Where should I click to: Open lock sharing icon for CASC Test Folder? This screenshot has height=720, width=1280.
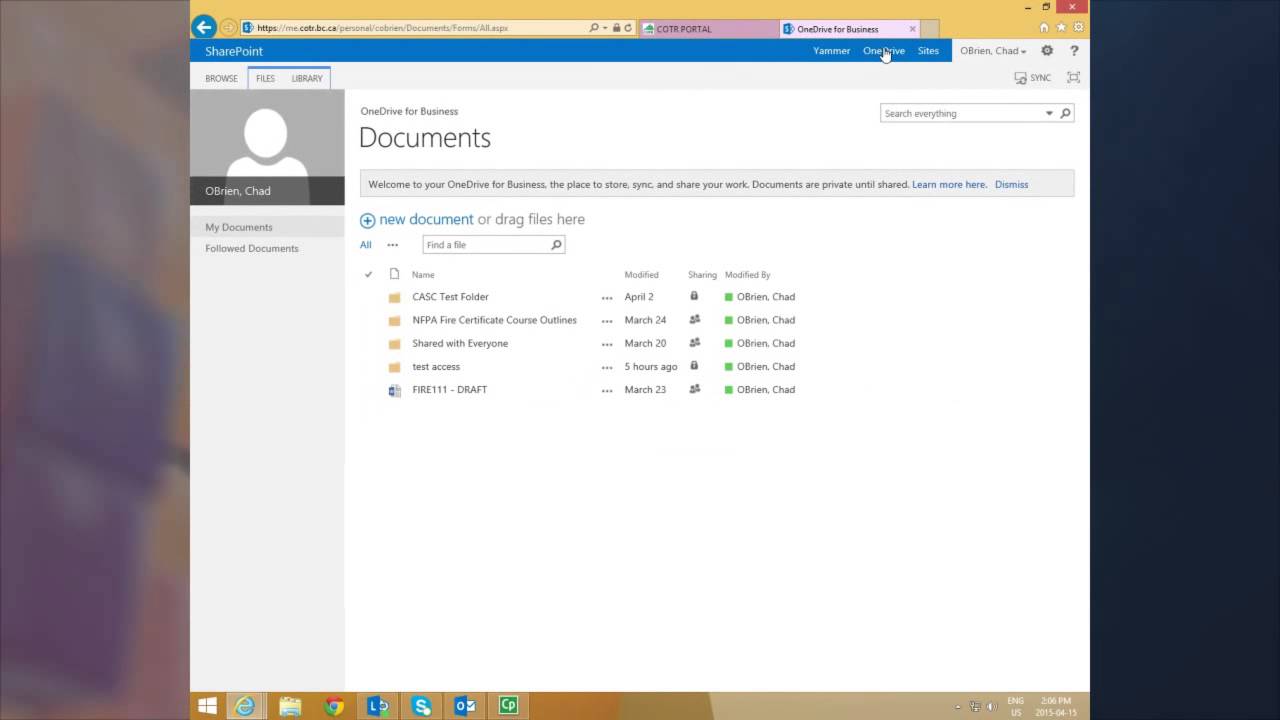[694, 297]
